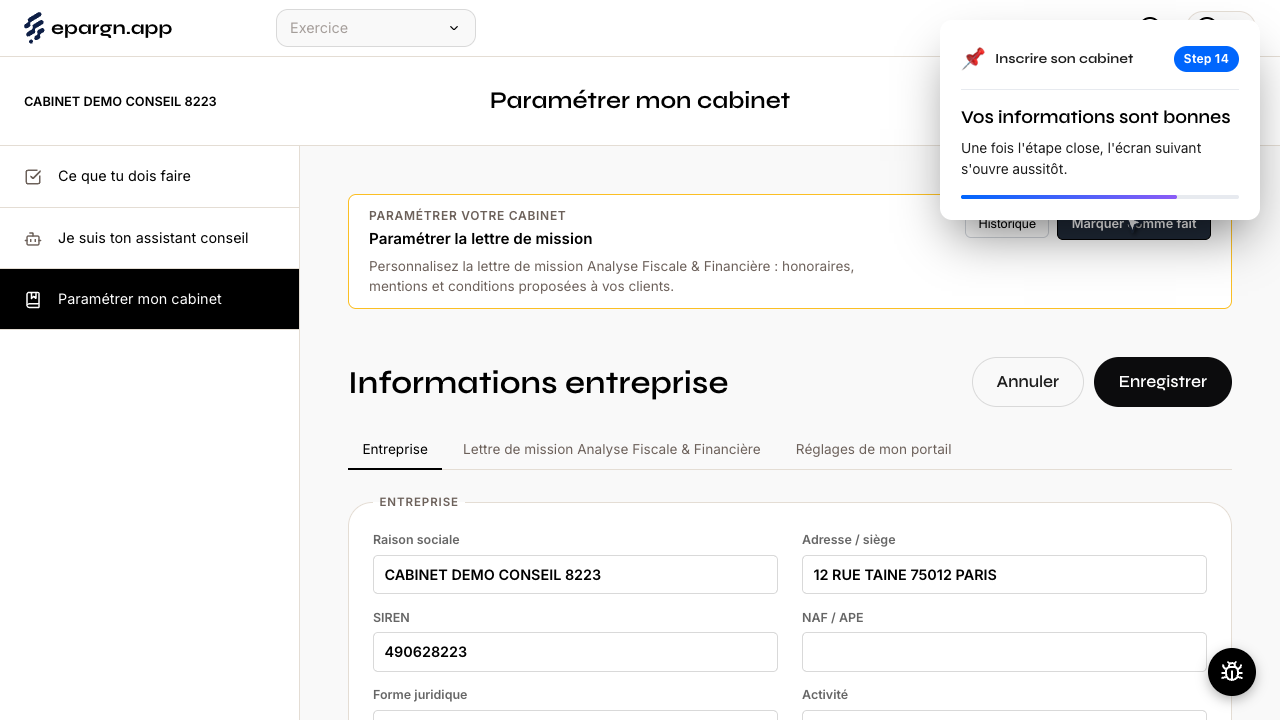Click the ENTREPRISE fieldset legend
The height and width of the screenshot is (720, 1280).
(x=419, y=502)
